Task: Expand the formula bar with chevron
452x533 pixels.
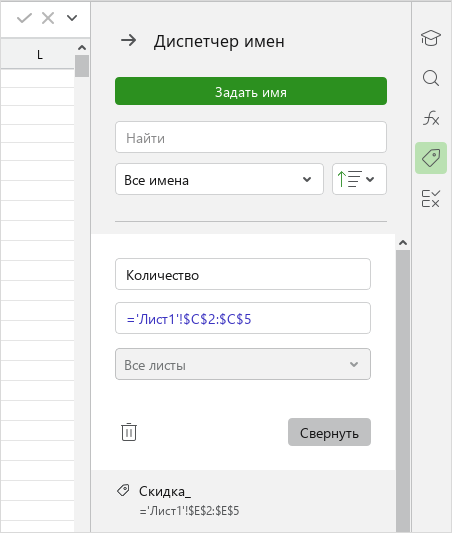Action: [72, 18]
